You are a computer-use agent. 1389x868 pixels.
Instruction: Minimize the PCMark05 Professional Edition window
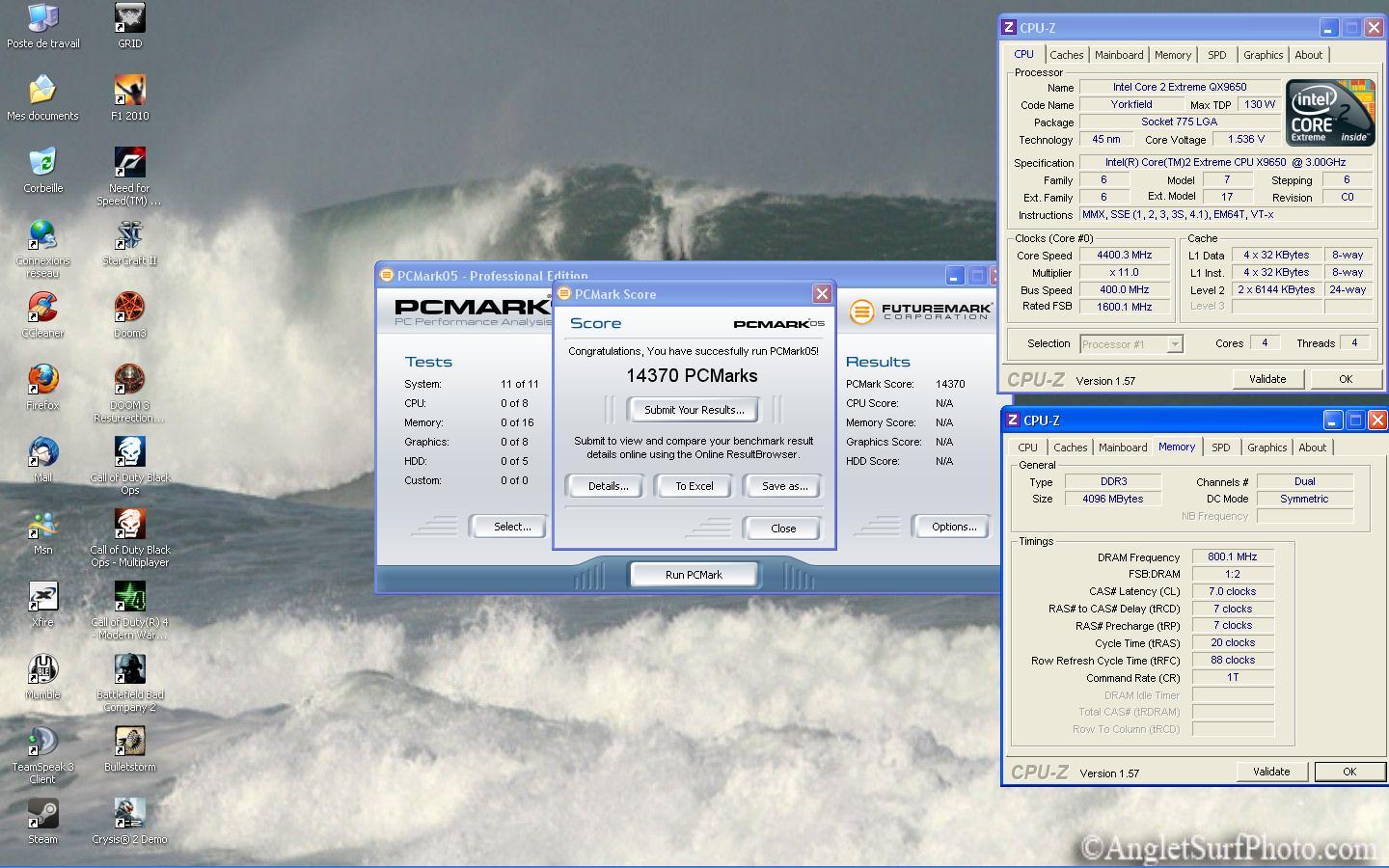coord(954,276)
